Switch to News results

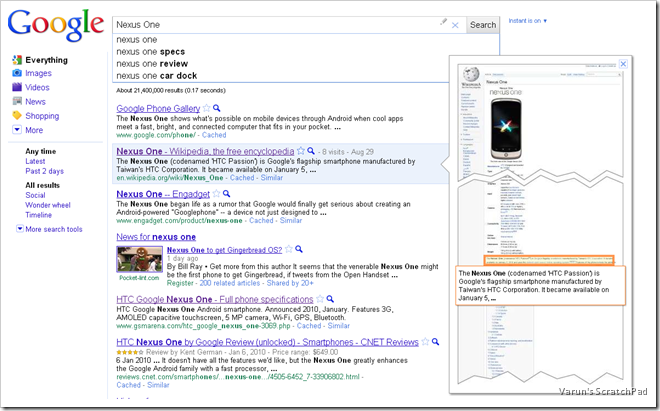(35, 101)
